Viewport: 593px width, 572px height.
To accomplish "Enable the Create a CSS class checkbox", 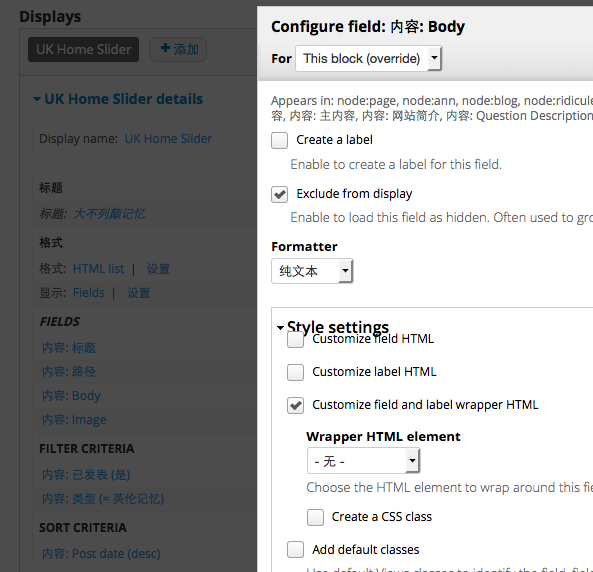I will pyautogui.click(x=315, y=517).
